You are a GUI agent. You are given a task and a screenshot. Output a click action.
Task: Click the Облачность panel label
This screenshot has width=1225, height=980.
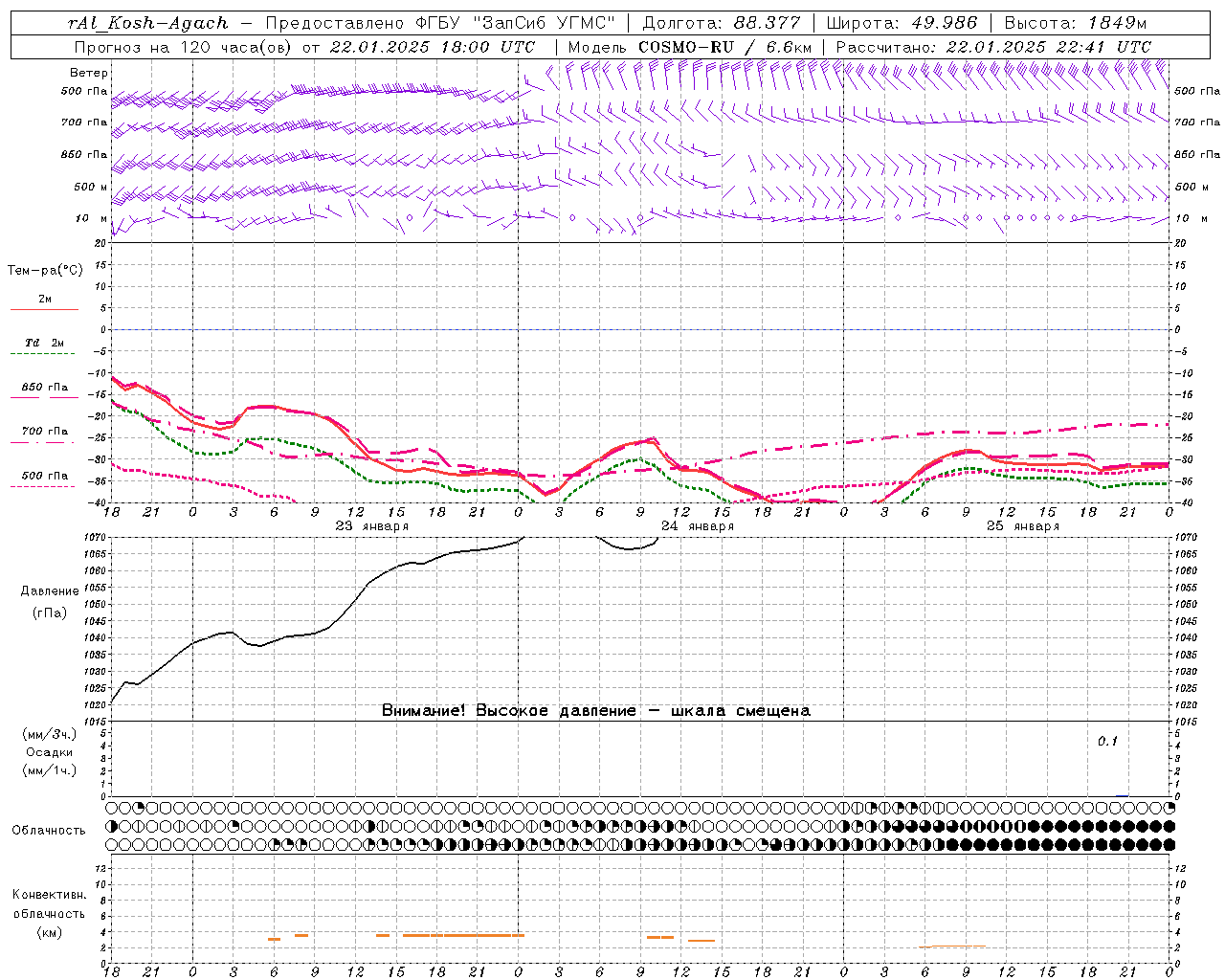[49, 831]
